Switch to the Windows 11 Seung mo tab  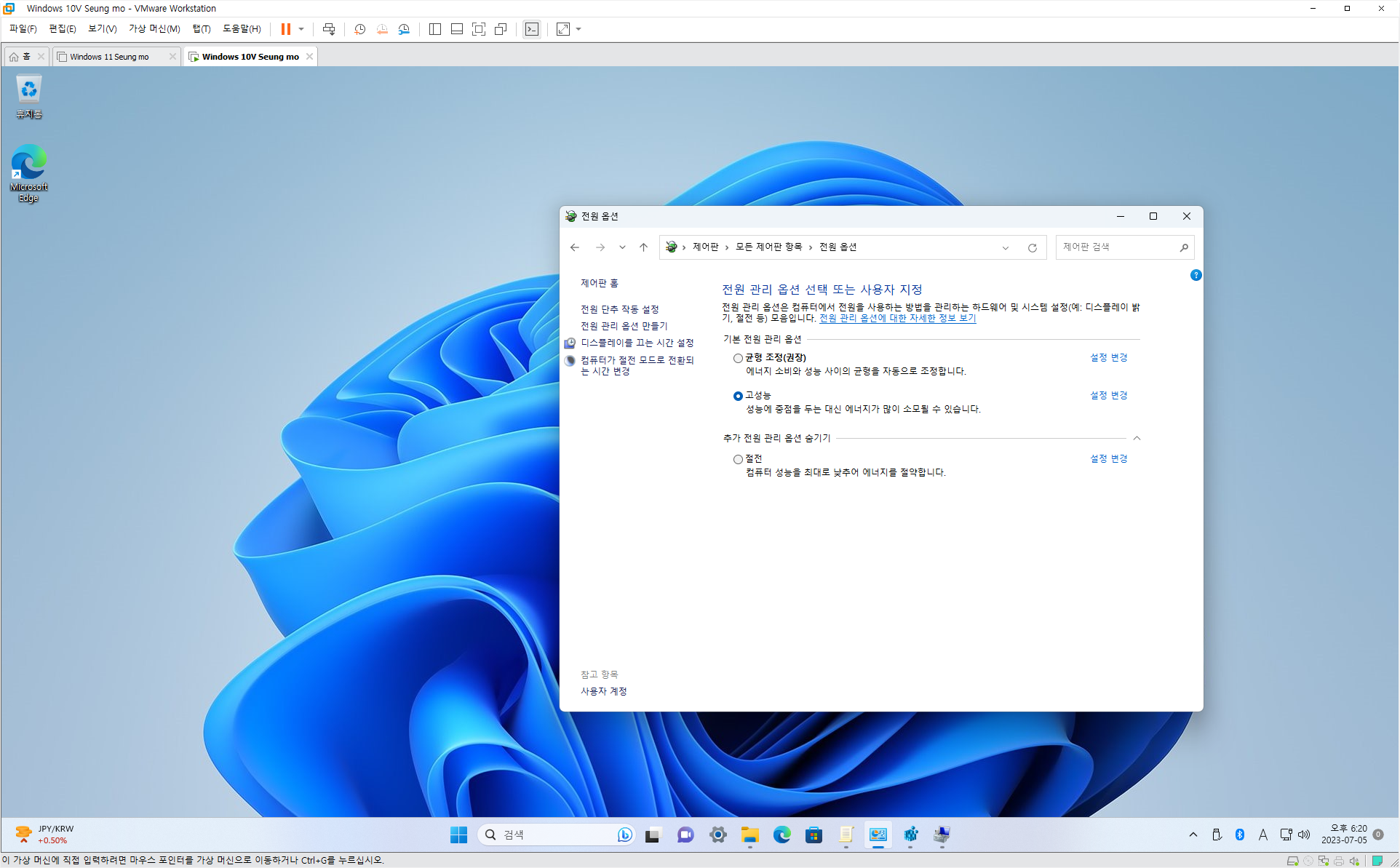coord(110,57)
